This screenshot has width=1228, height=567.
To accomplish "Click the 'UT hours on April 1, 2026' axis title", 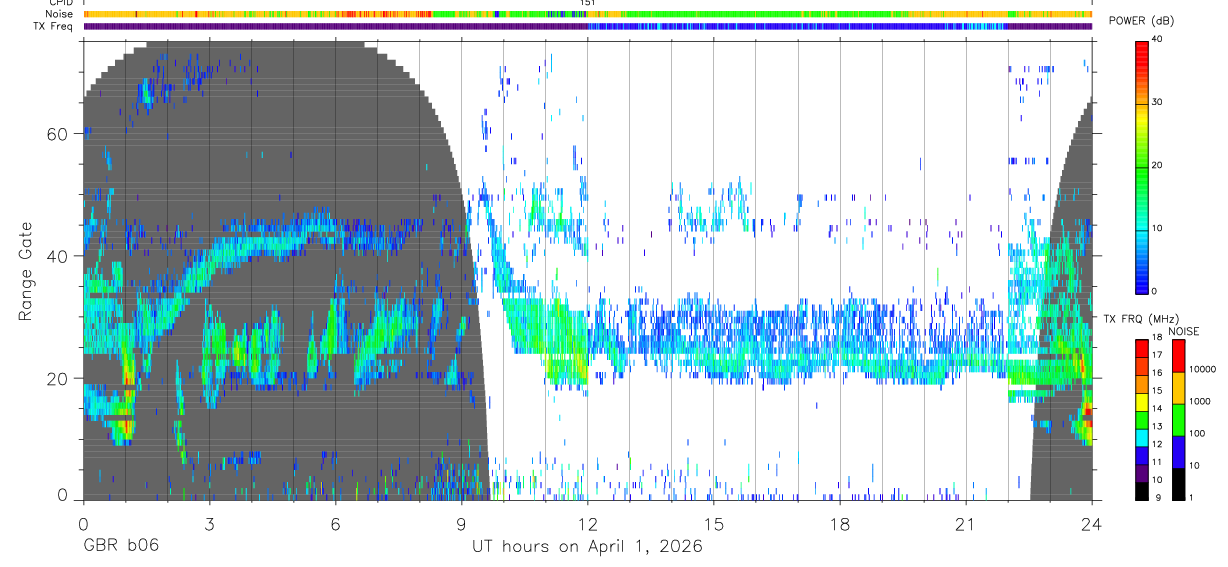I will pos(587,546).
